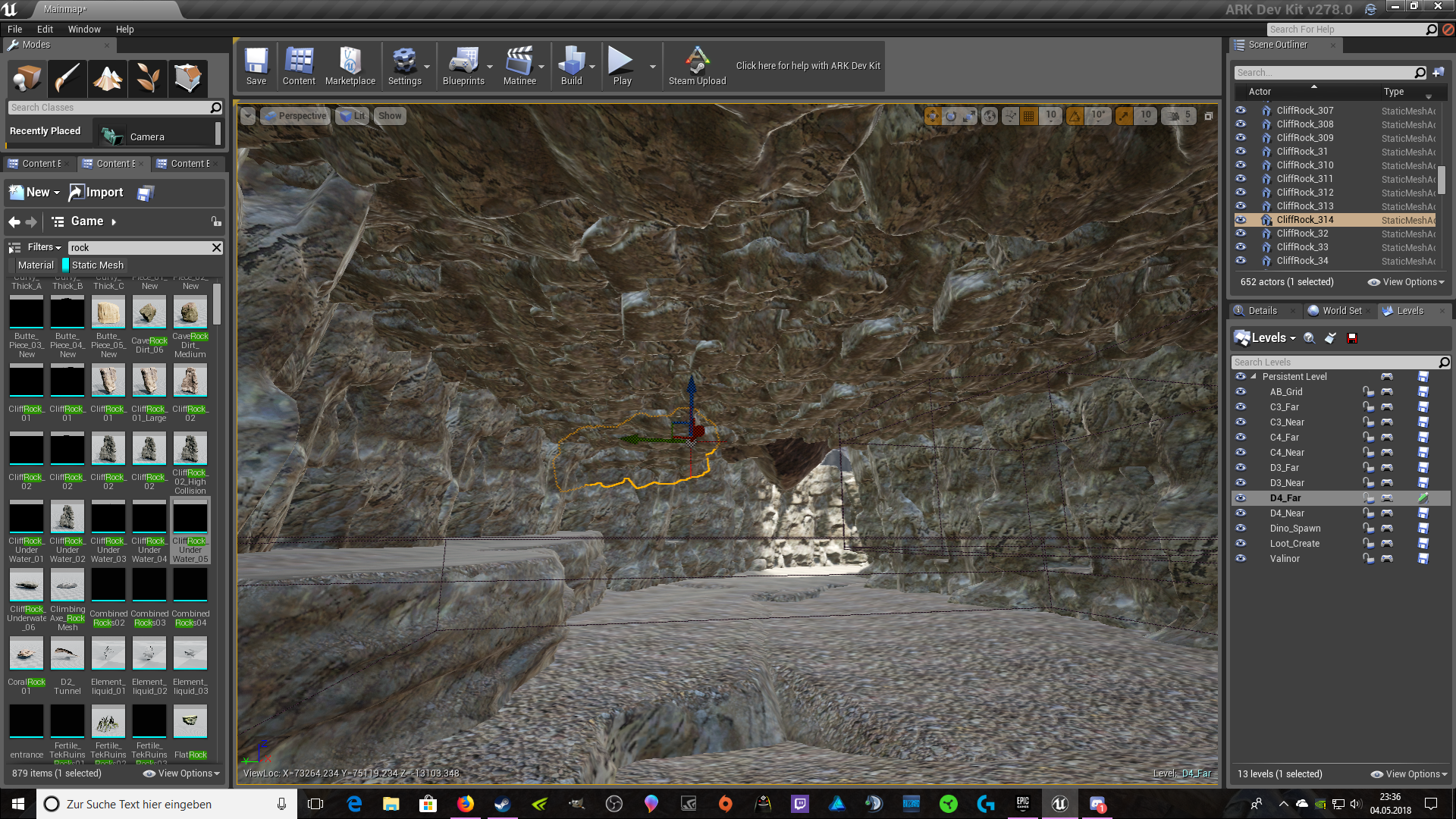Open the Perspective viewport menu

coord(295,116)
